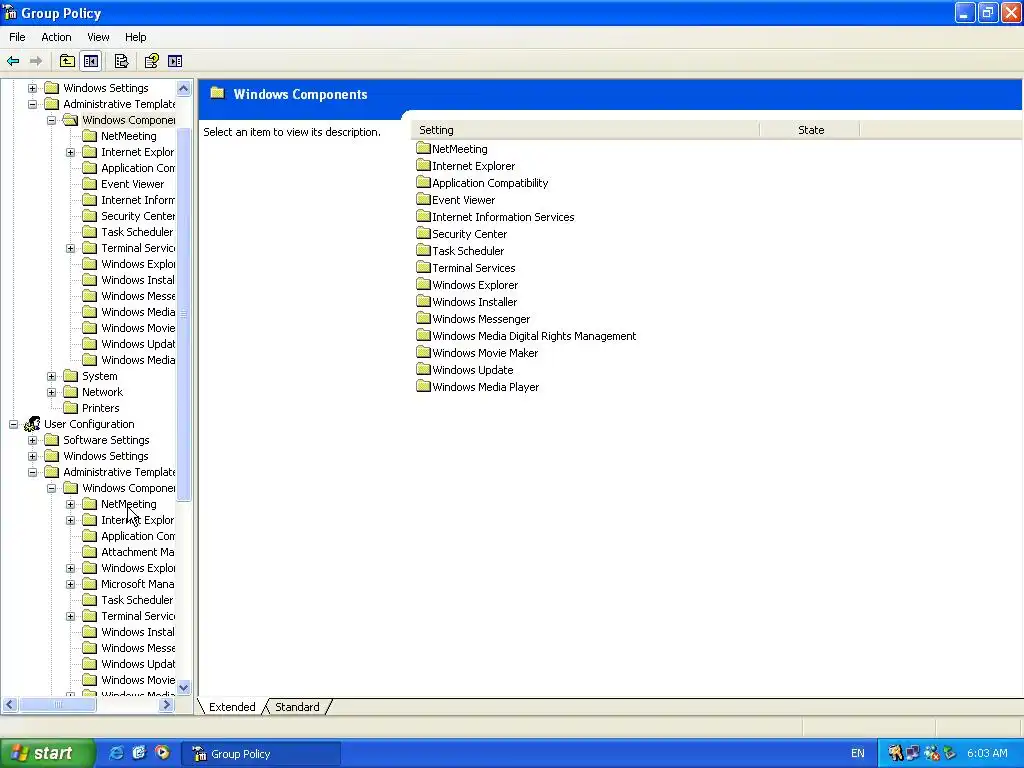1024x768 pixels.
Task: Select Printers in the console tree
Action: 101,408
